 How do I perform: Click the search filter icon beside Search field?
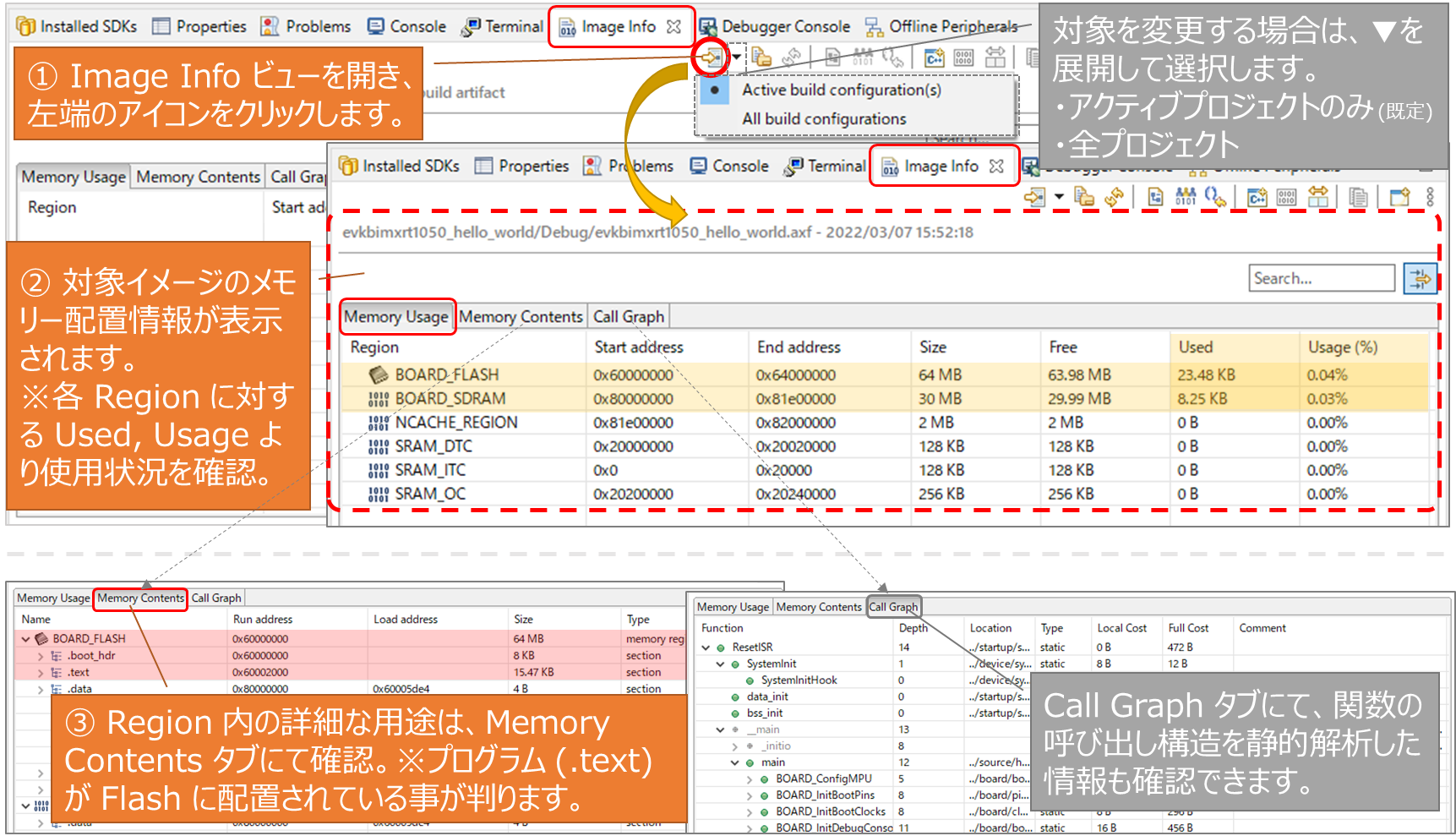[x=1420, y=278]
